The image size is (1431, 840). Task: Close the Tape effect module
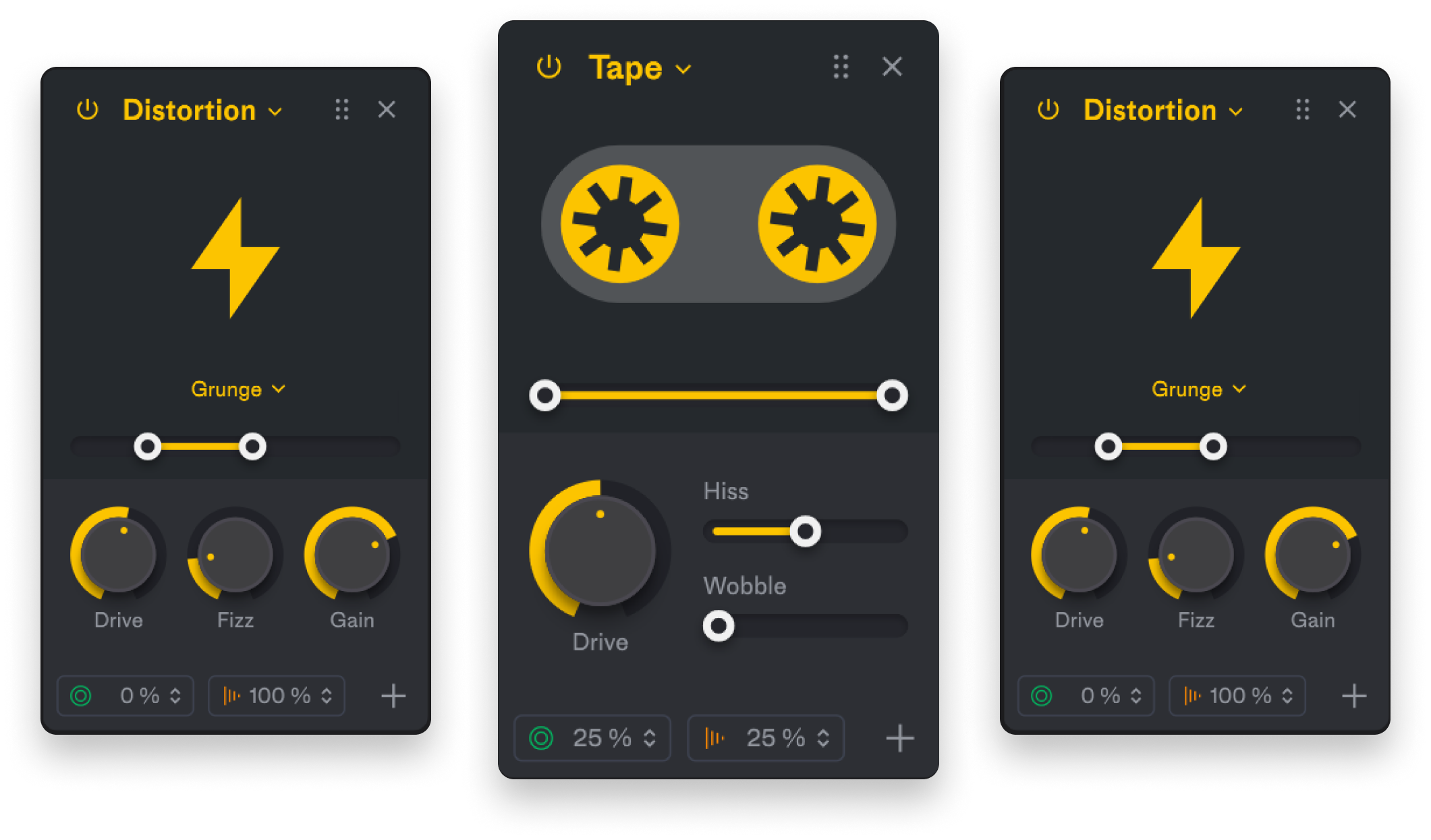pyautogui.click(x=892, y=67)
